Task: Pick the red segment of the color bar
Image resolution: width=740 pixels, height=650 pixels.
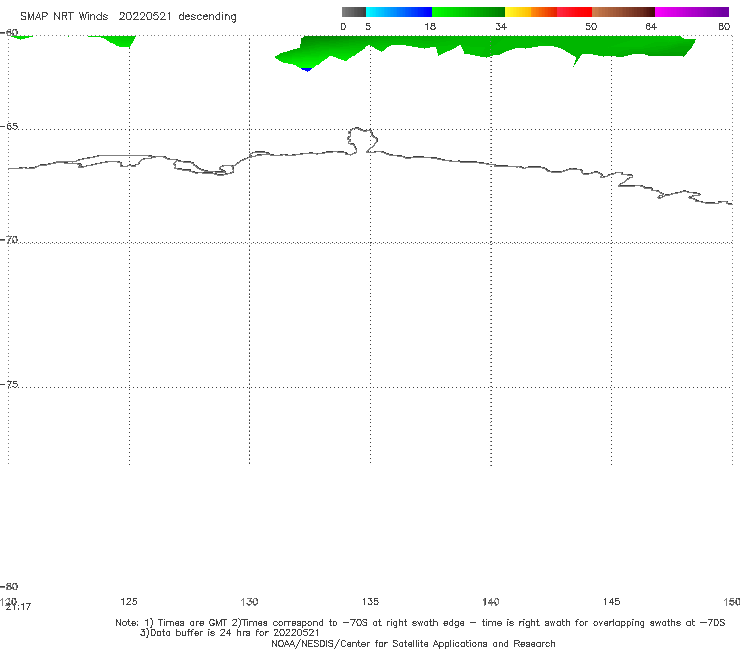Action: 574,12
